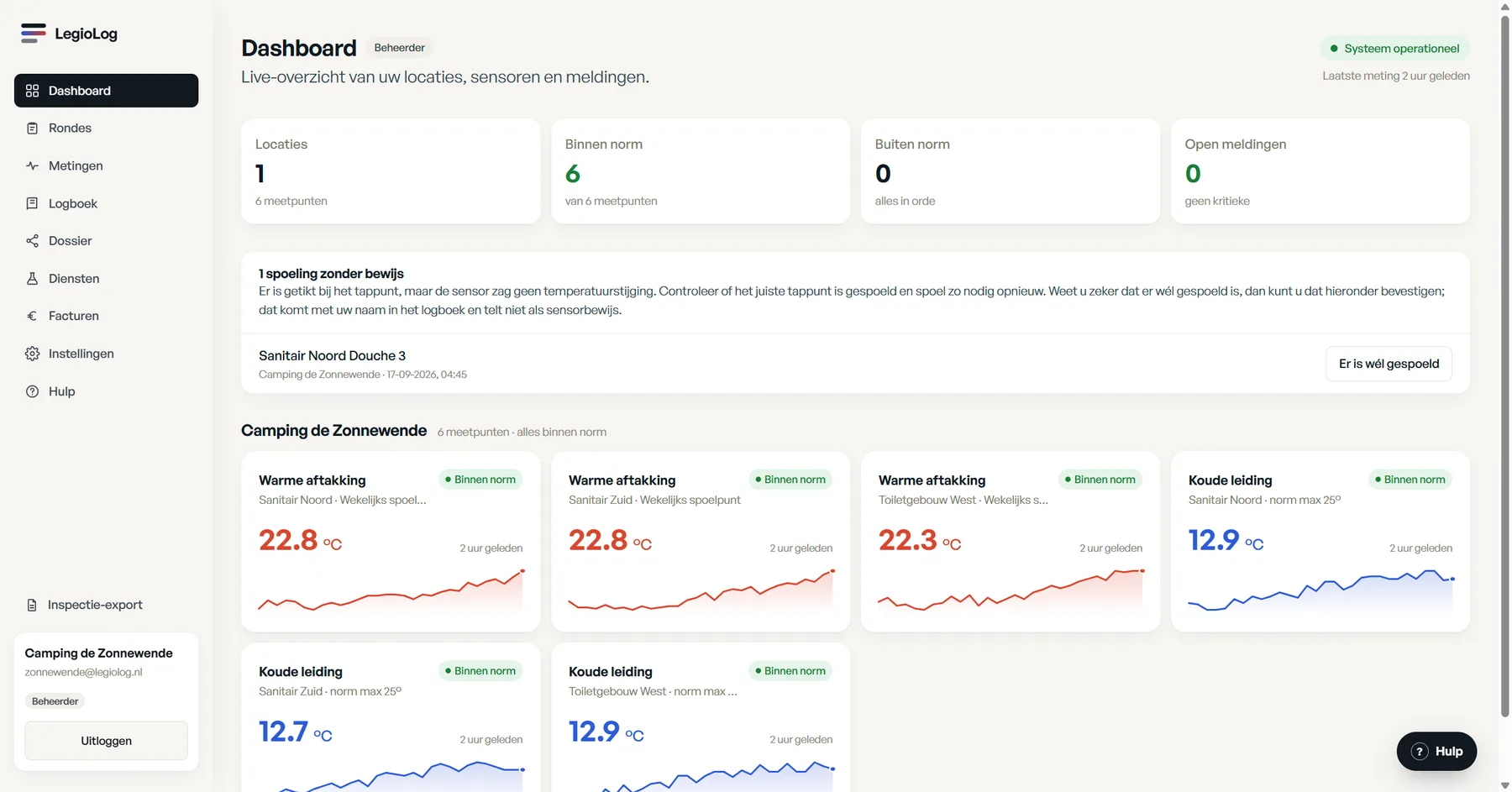Go to Metingen in the sidebar
Screen dimensions: 1512x792
coord(106,166)
